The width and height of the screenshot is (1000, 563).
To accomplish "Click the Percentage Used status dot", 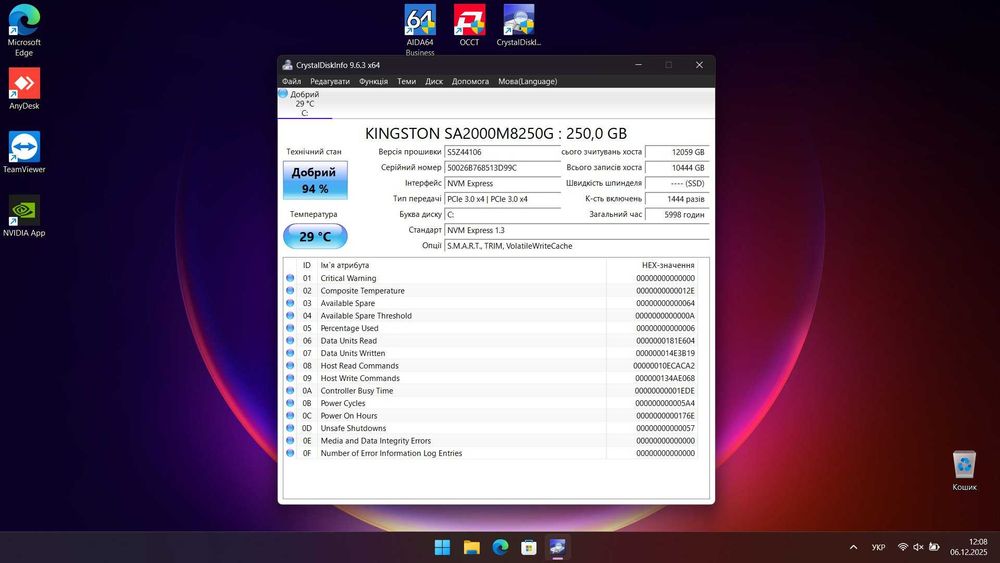I will coord(290,328).
